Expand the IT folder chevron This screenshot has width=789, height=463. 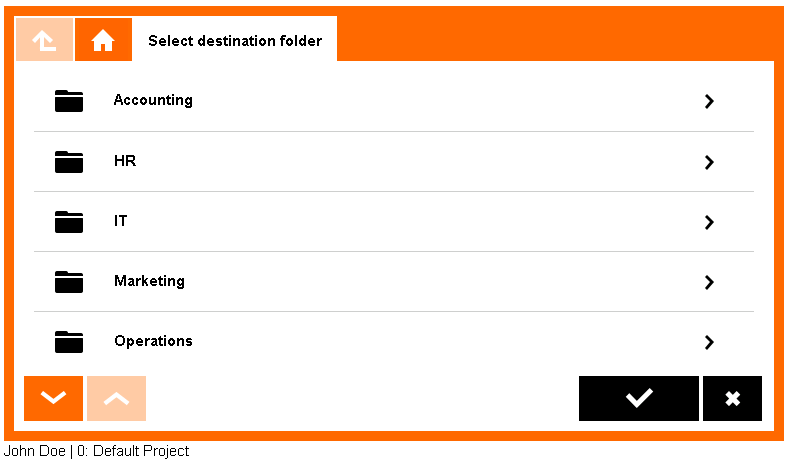[x=709, y=222]
